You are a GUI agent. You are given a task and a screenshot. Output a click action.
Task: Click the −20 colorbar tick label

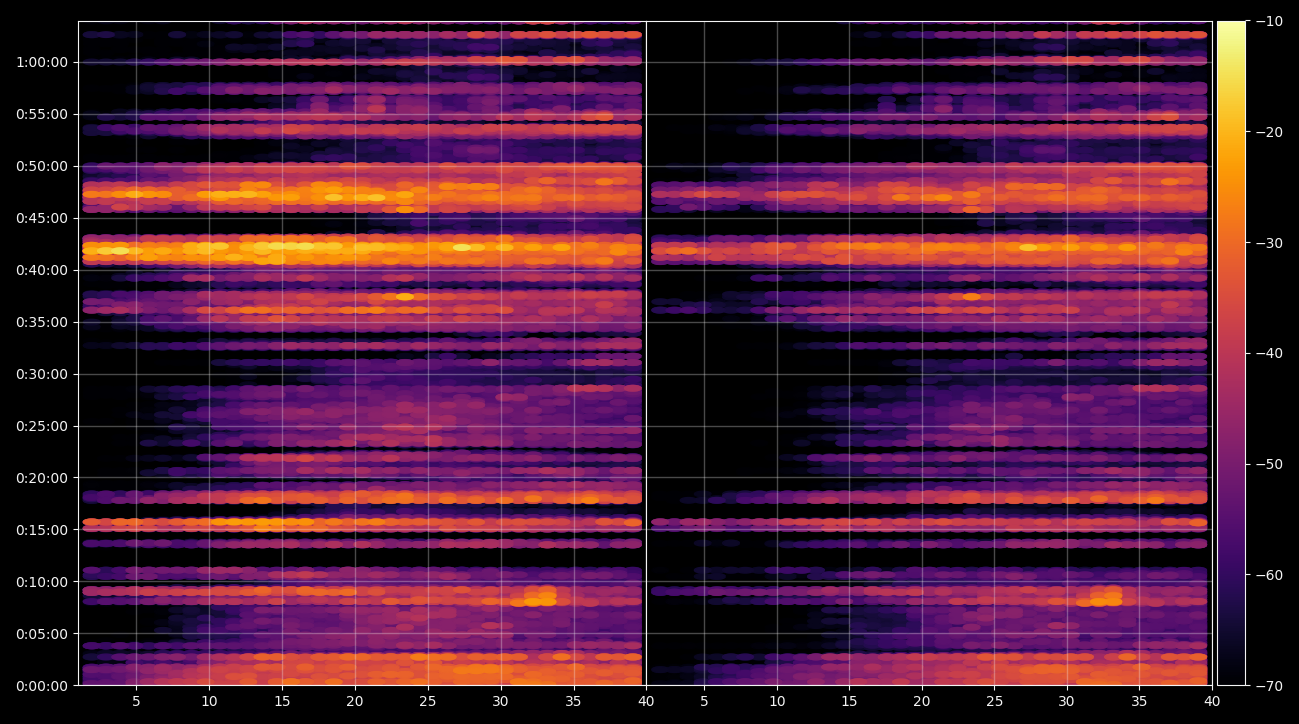click(x=1269, y=132)
